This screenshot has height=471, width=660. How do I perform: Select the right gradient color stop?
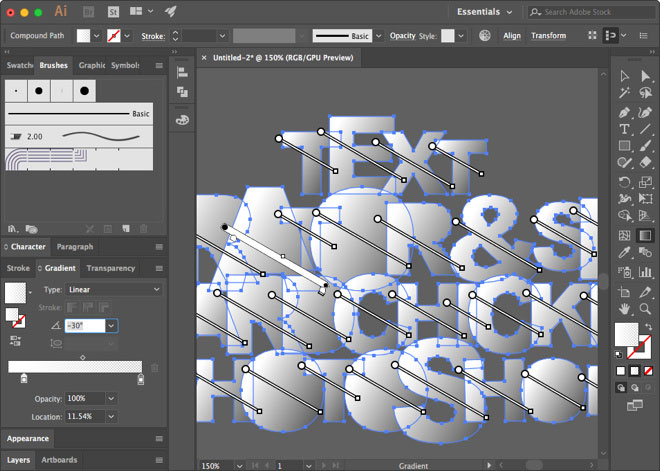141,379
